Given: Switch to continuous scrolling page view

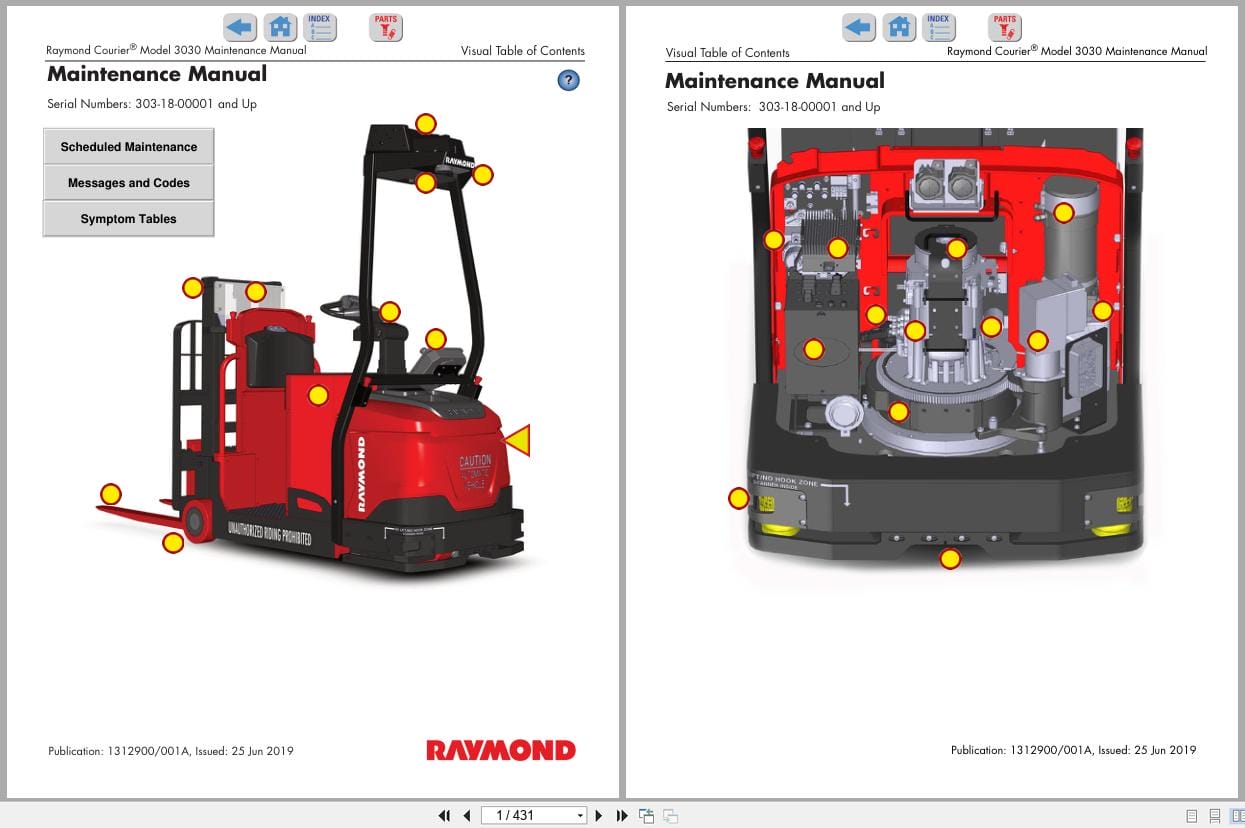Looking at the screenshot, I should pos(1214,816).
